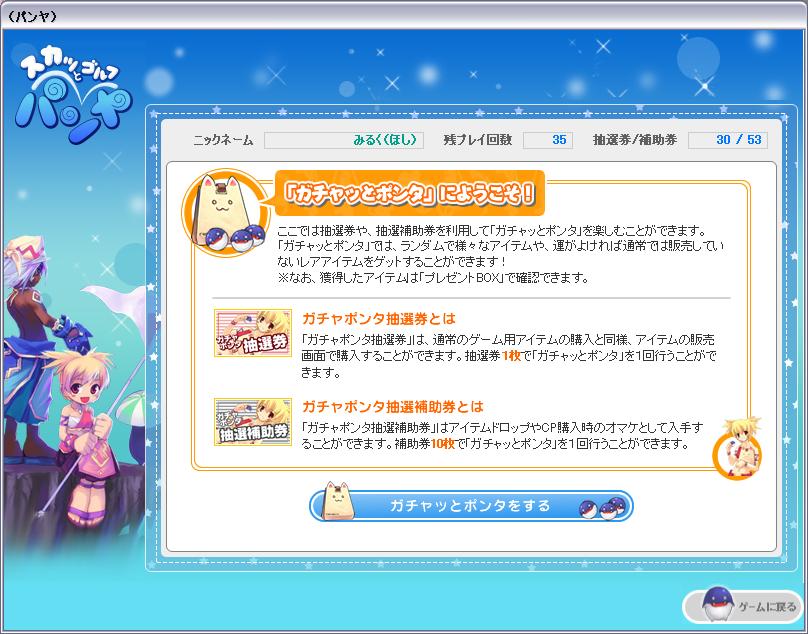Click the nickname field showing みるく(ほし)
The image size is (808, 634).
click(344, 140)
